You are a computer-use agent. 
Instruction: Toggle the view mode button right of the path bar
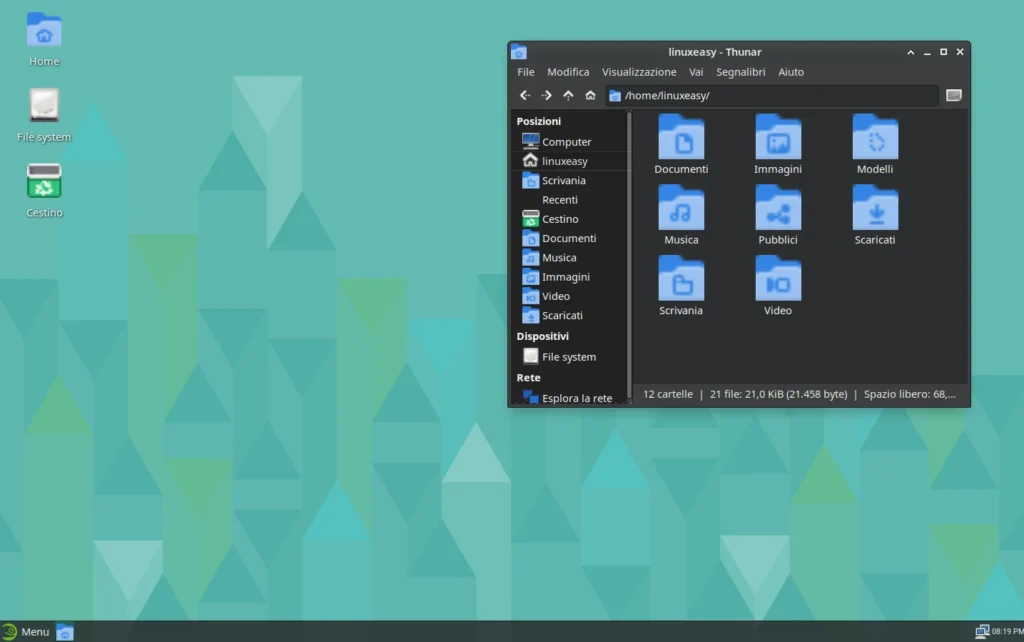point(953,95)
